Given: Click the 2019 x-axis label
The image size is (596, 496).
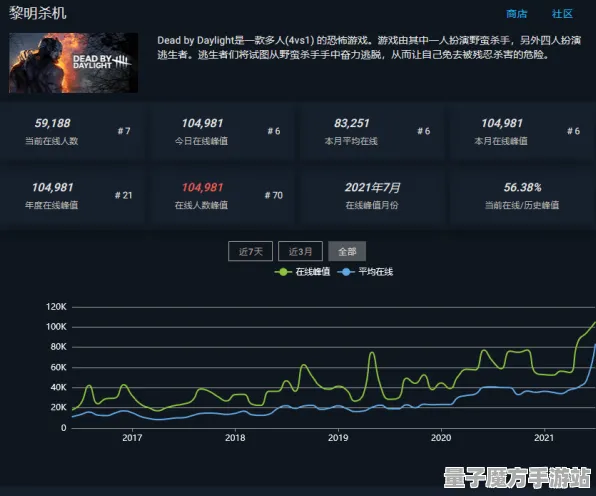Looking at the screenshot, I should tap(338, 438).
